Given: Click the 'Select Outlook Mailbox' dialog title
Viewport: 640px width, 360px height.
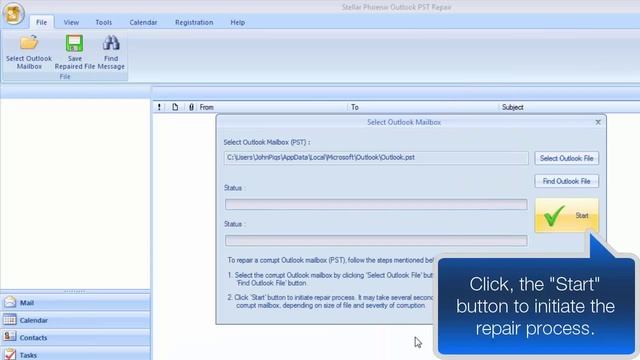Looking at the screenshot, I should coord(404,122).
